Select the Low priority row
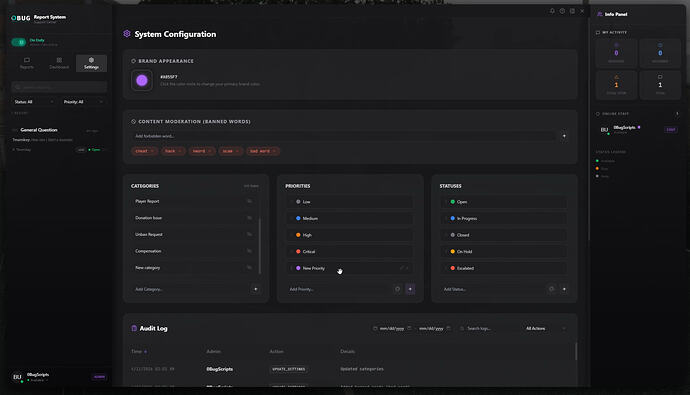The image size is (690, 395). 350,202
